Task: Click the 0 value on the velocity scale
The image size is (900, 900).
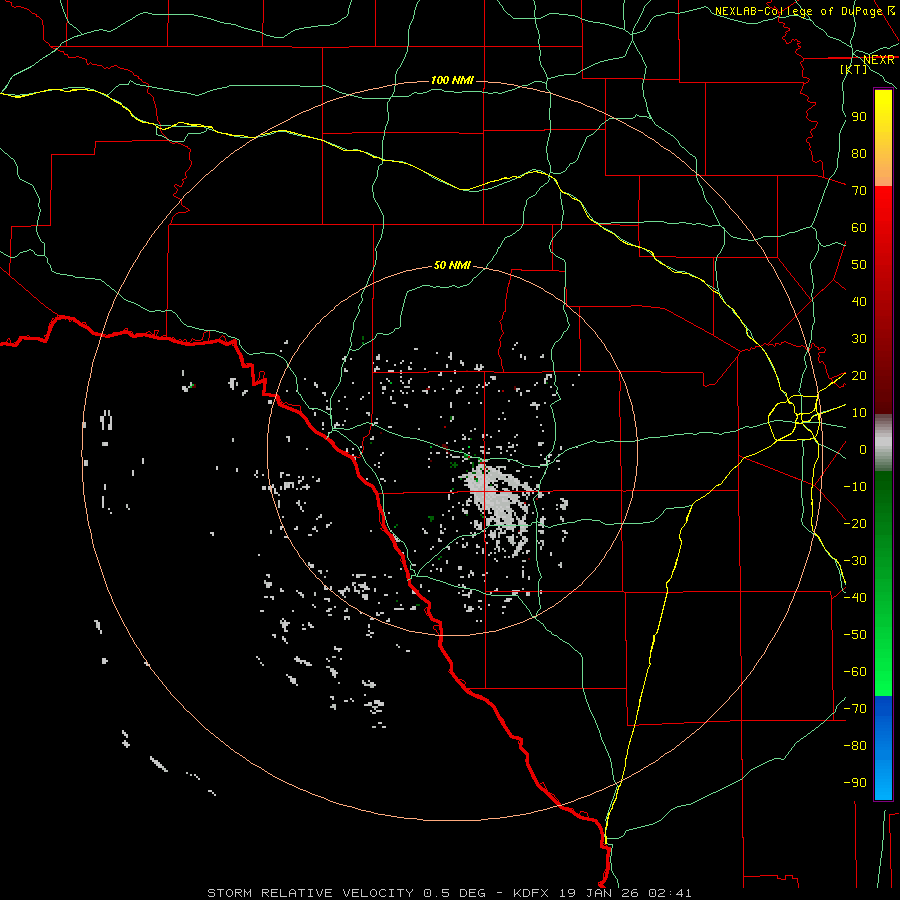Action: tap(863, 450)
